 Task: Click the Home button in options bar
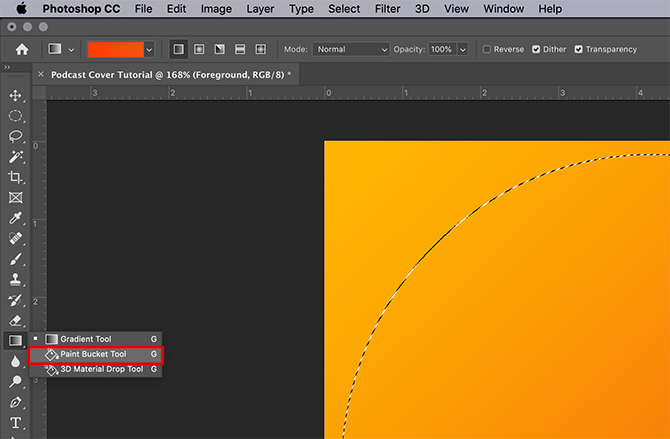click(x=21, y=49)
